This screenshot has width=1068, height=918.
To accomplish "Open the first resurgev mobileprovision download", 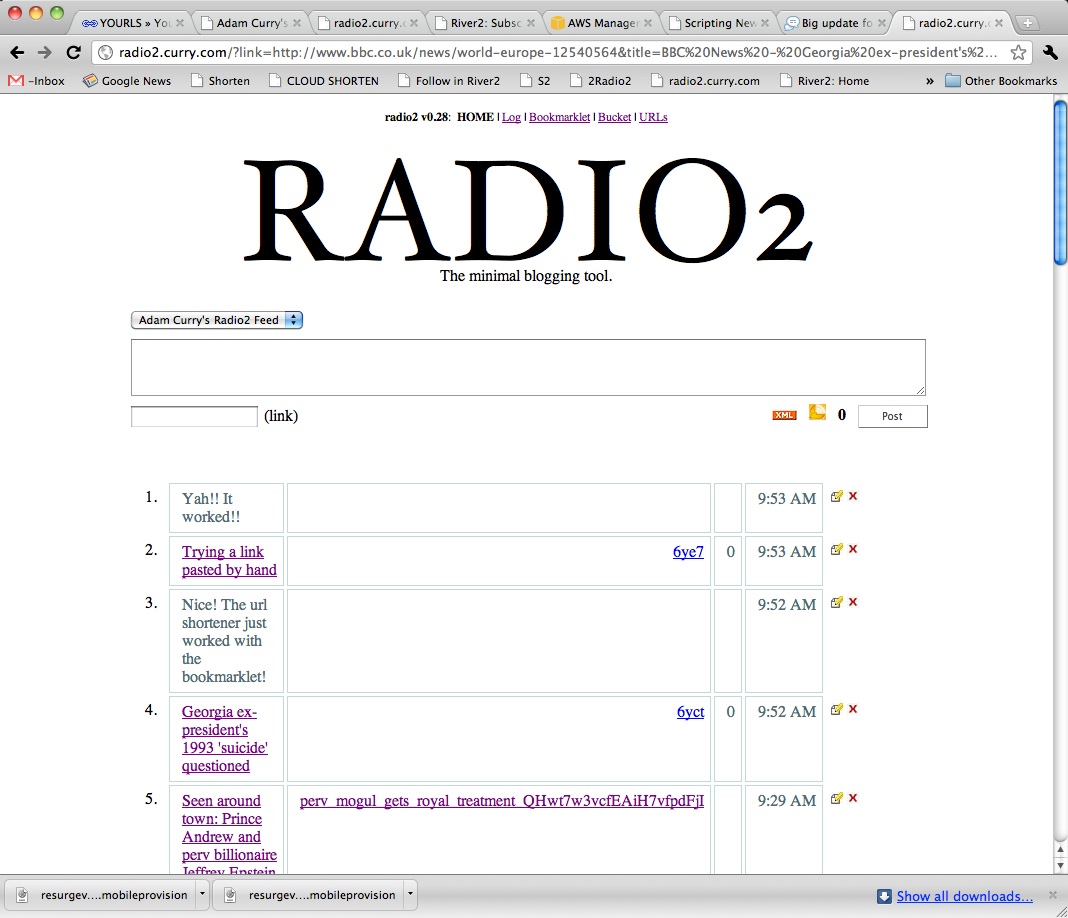I will pyautogui.click(x=103, y=895).
